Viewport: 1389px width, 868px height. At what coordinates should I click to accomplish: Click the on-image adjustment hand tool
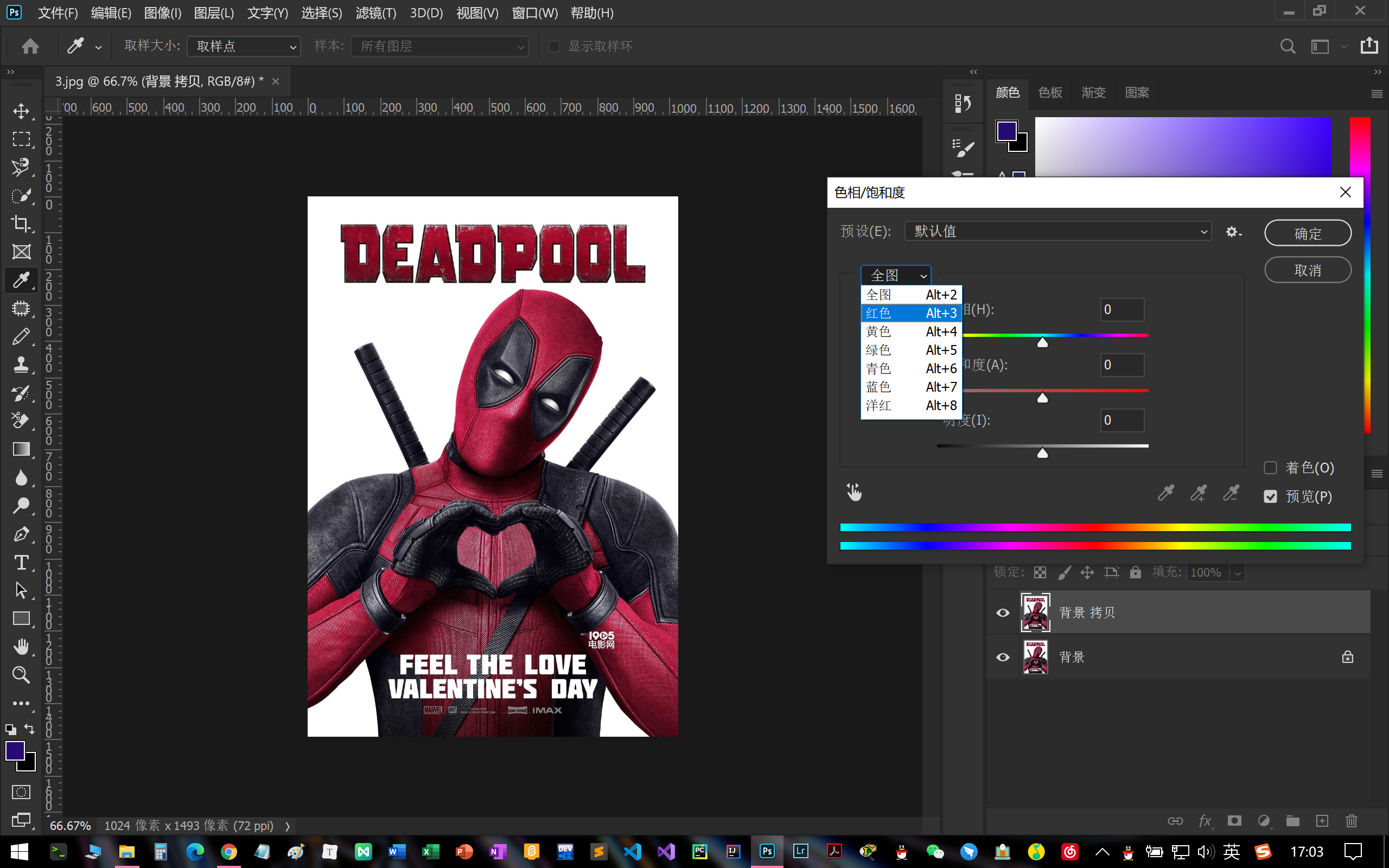[x=853, y=492]
